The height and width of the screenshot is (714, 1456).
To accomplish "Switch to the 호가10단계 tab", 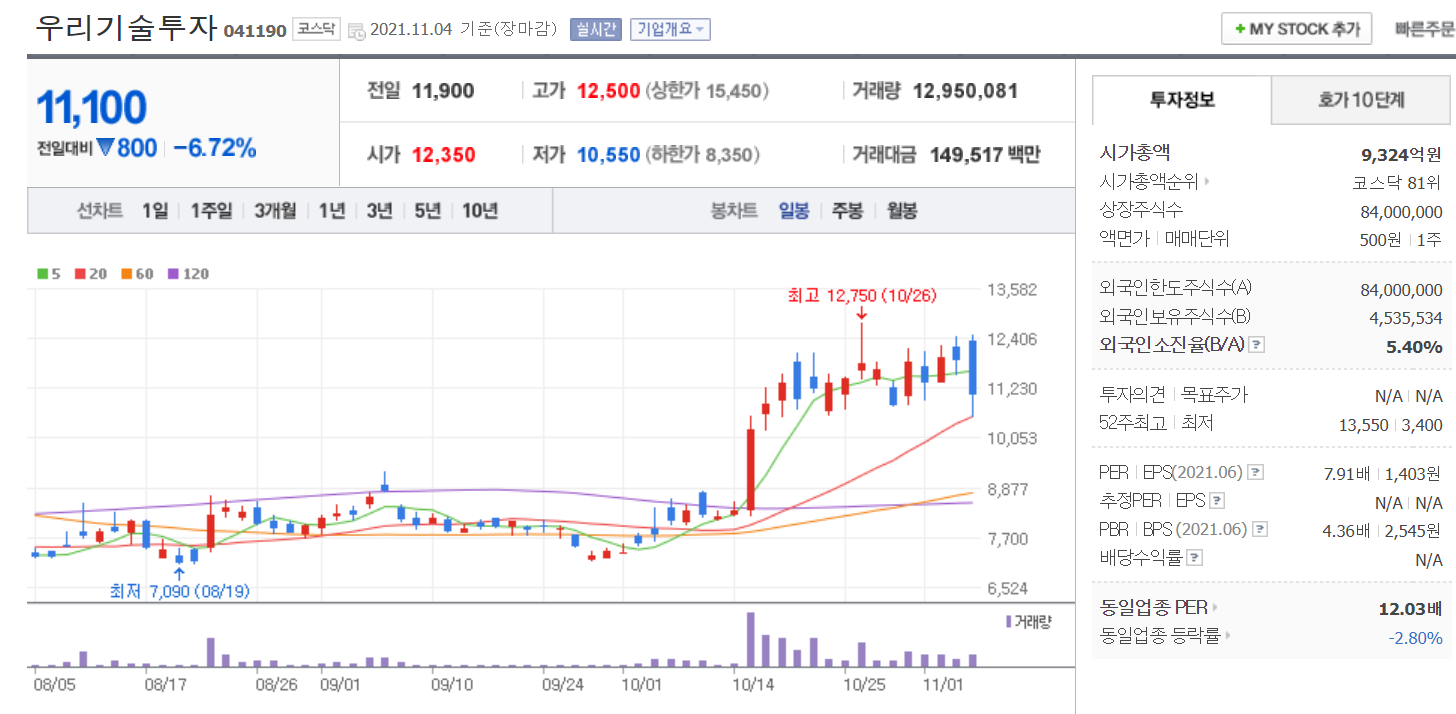I will click(1361, 100).
